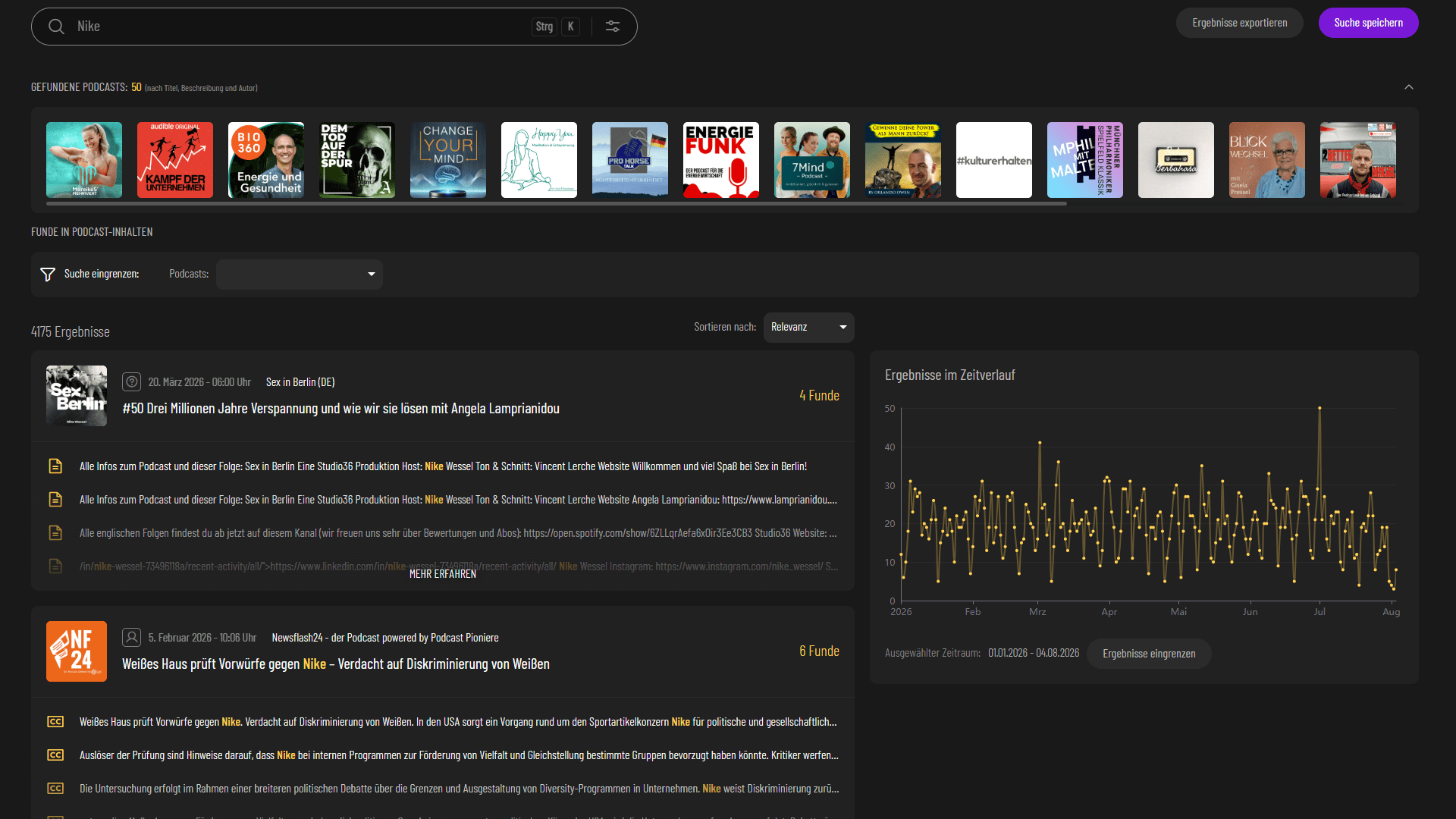
Task: Open the MPhil mit Malte podcast cover
Action: [1085, 160]
